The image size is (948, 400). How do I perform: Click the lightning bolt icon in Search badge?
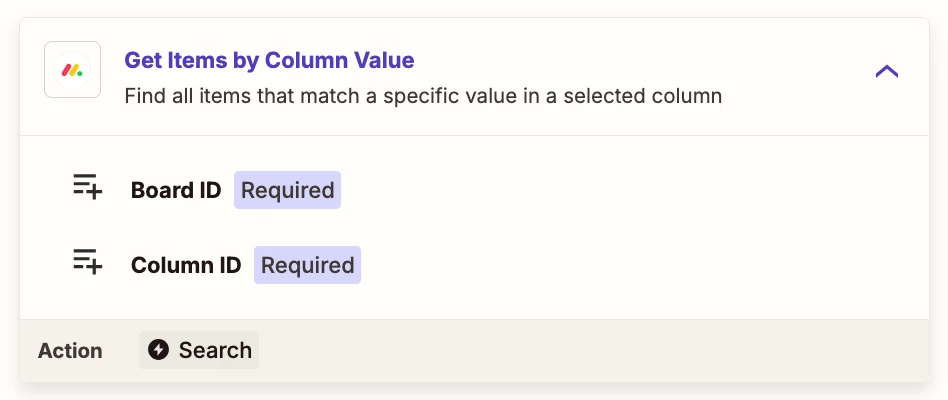click(x=158, y=350)
